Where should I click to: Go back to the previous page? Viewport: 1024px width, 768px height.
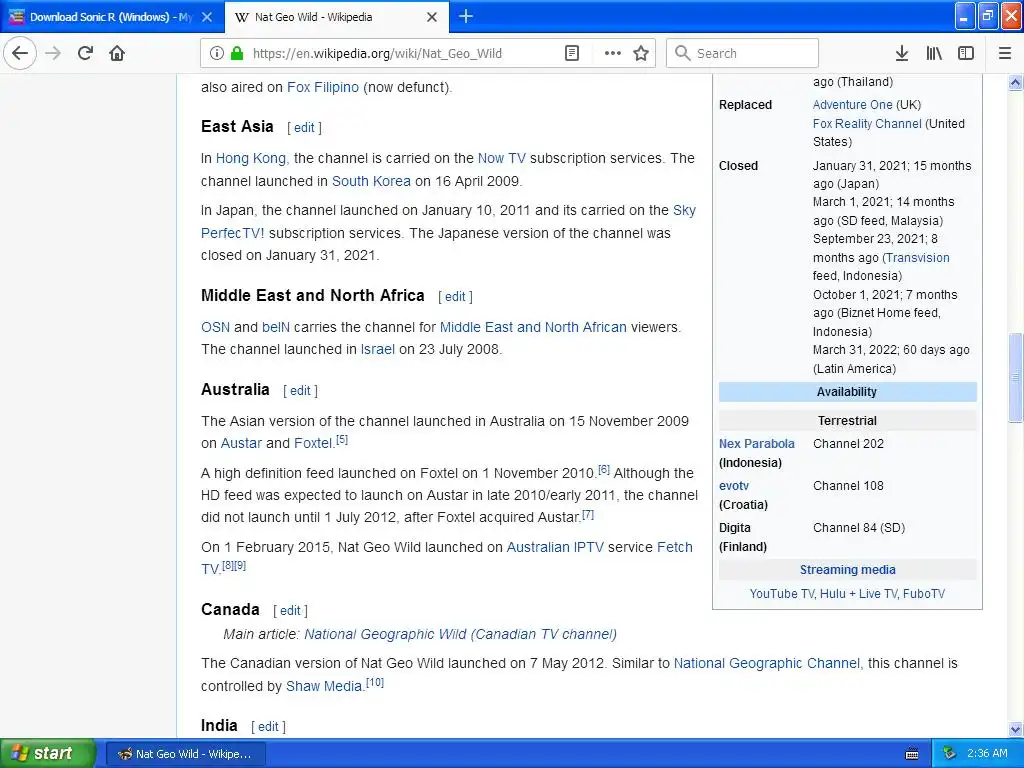point(20,53)
